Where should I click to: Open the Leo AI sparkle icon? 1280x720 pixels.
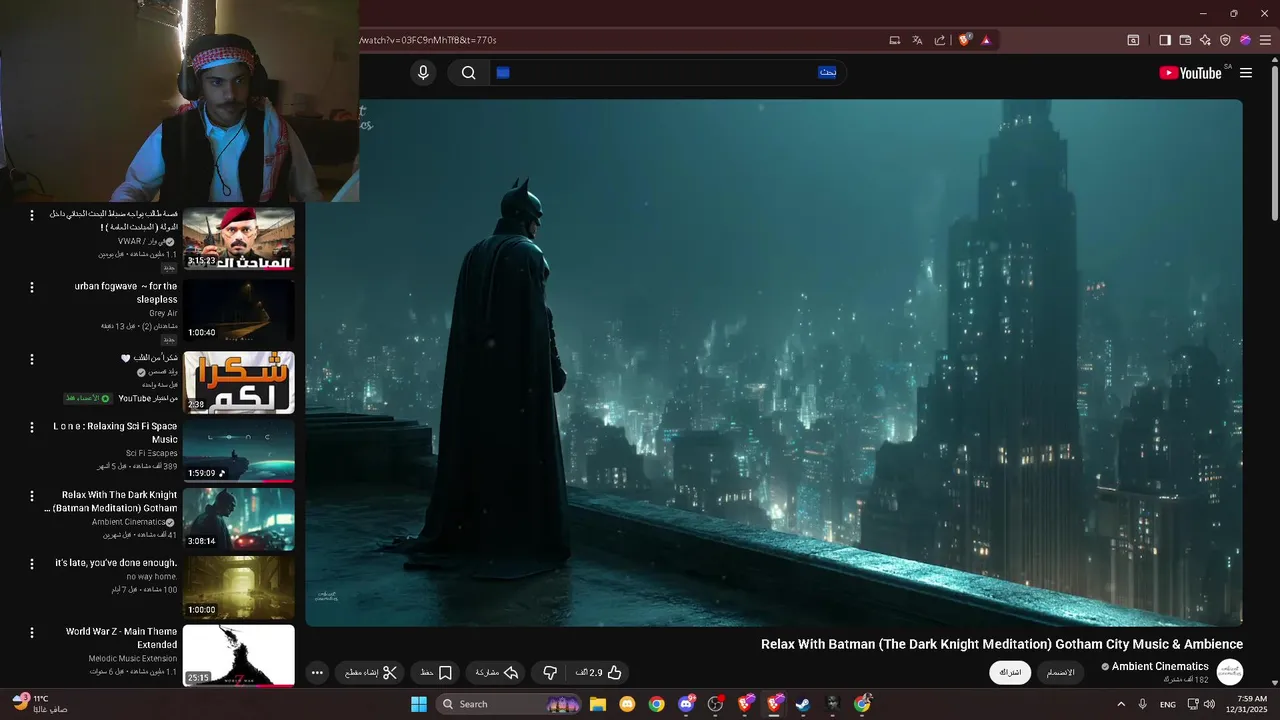(1205, 40)
